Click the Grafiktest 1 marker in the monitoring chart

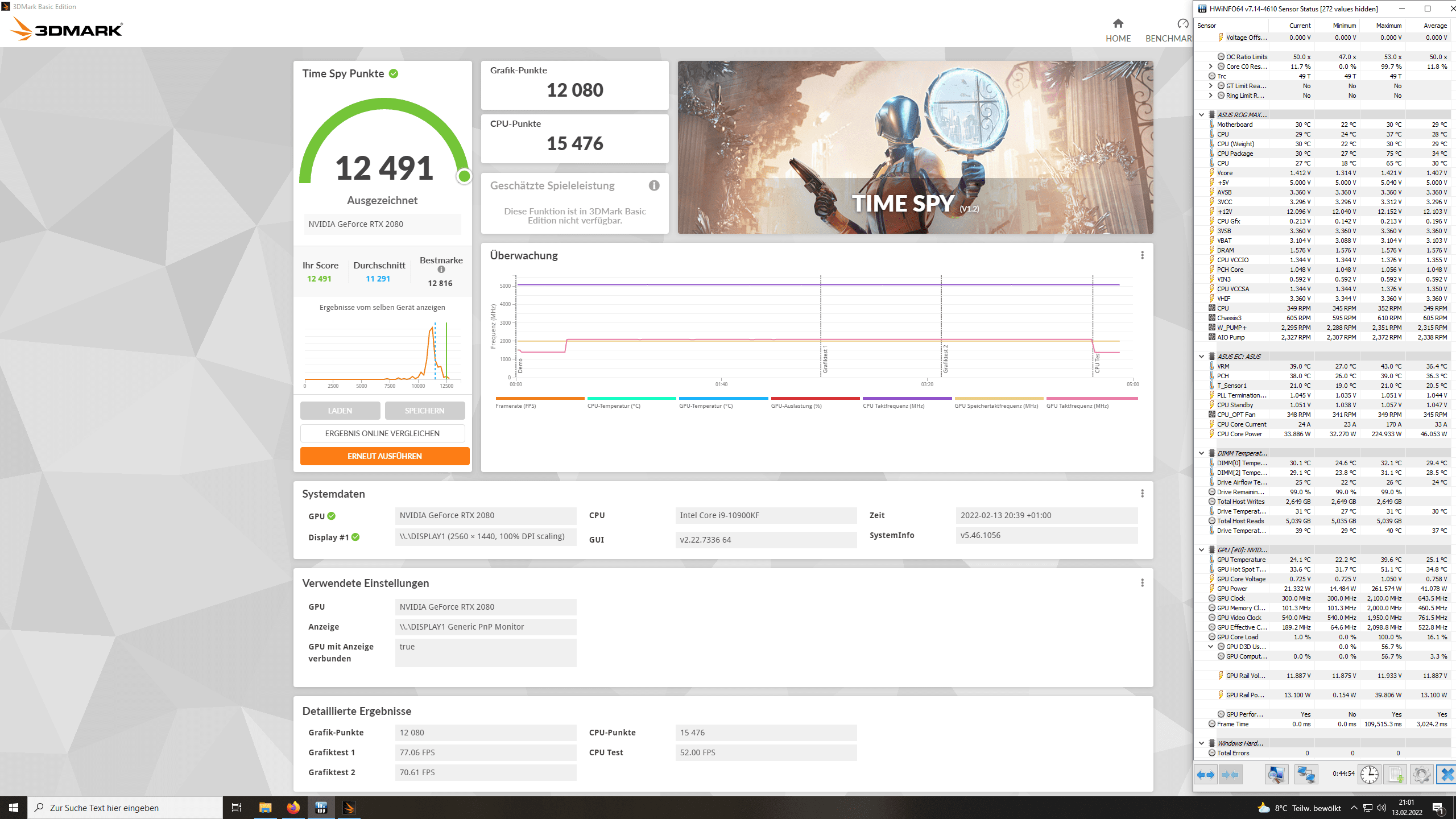tap(825, 359)
